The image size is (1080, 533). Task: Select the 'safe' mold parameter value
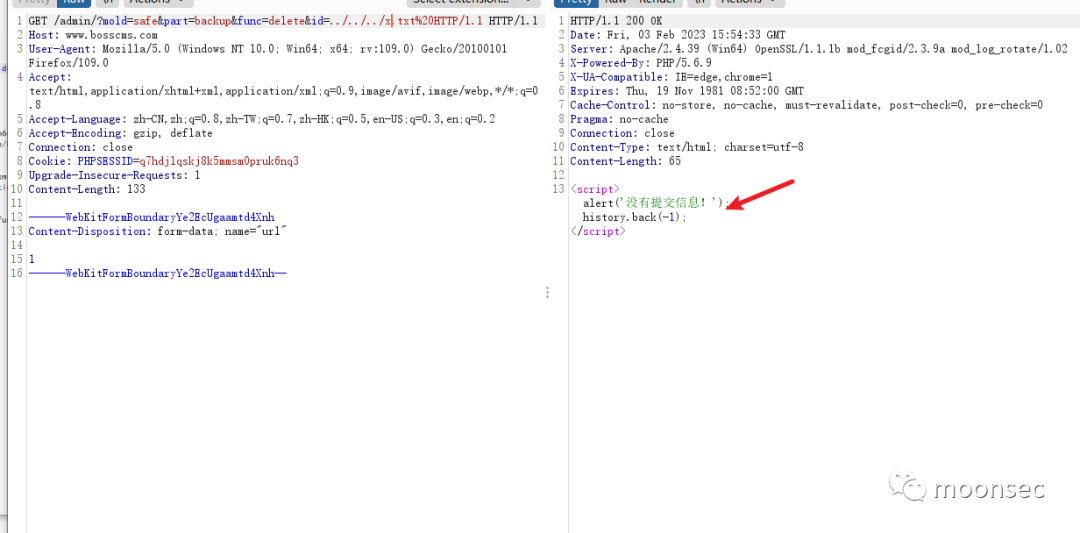point(145,21)
